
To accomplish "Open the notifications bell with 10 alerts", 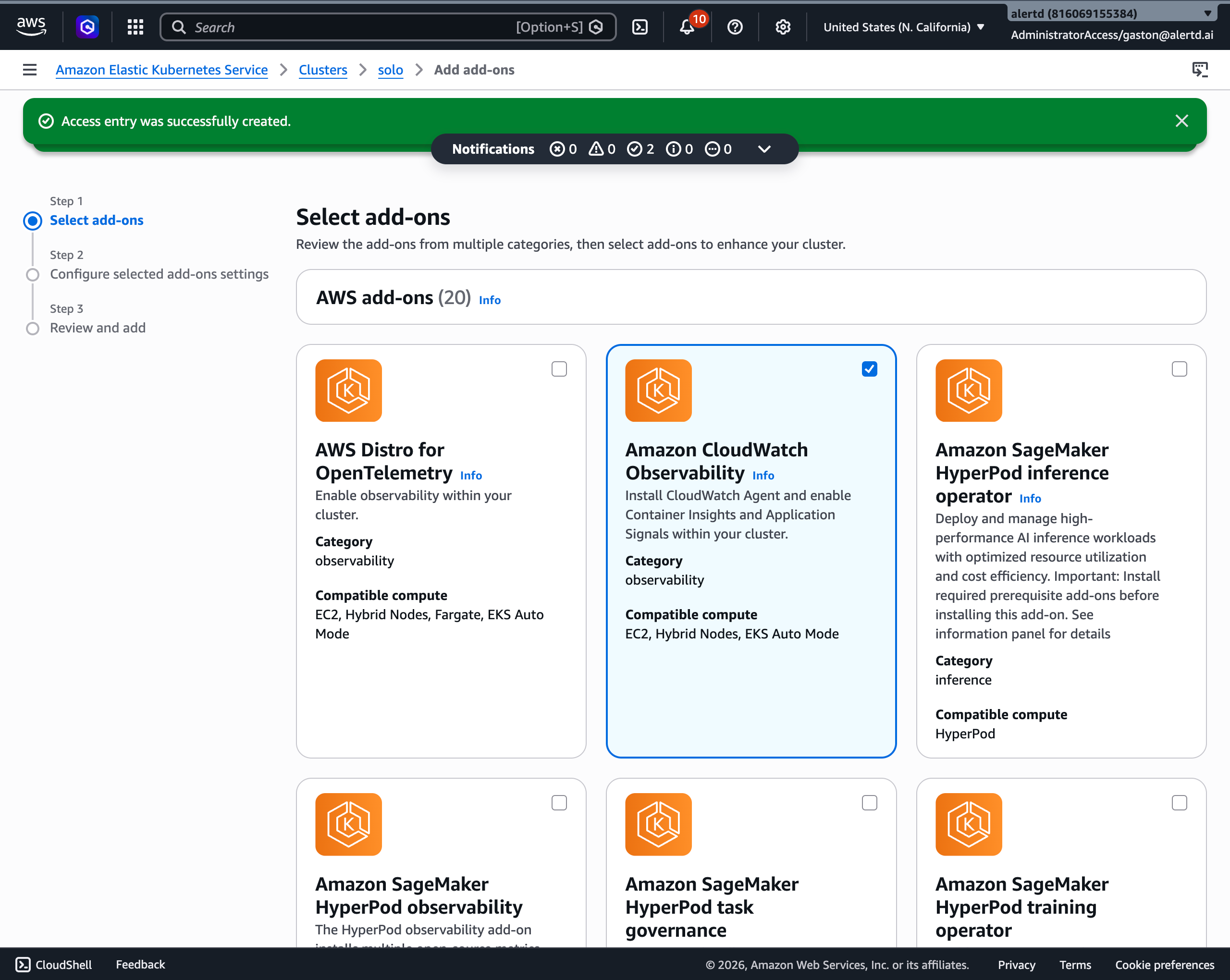I will tap(688, 27).
